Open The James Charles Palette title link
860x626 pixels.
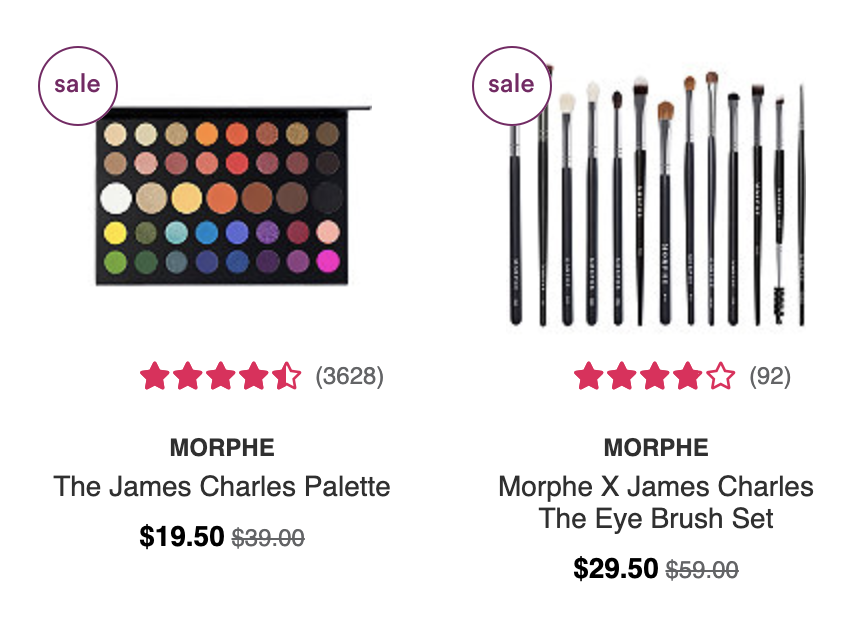click(222, 486)
